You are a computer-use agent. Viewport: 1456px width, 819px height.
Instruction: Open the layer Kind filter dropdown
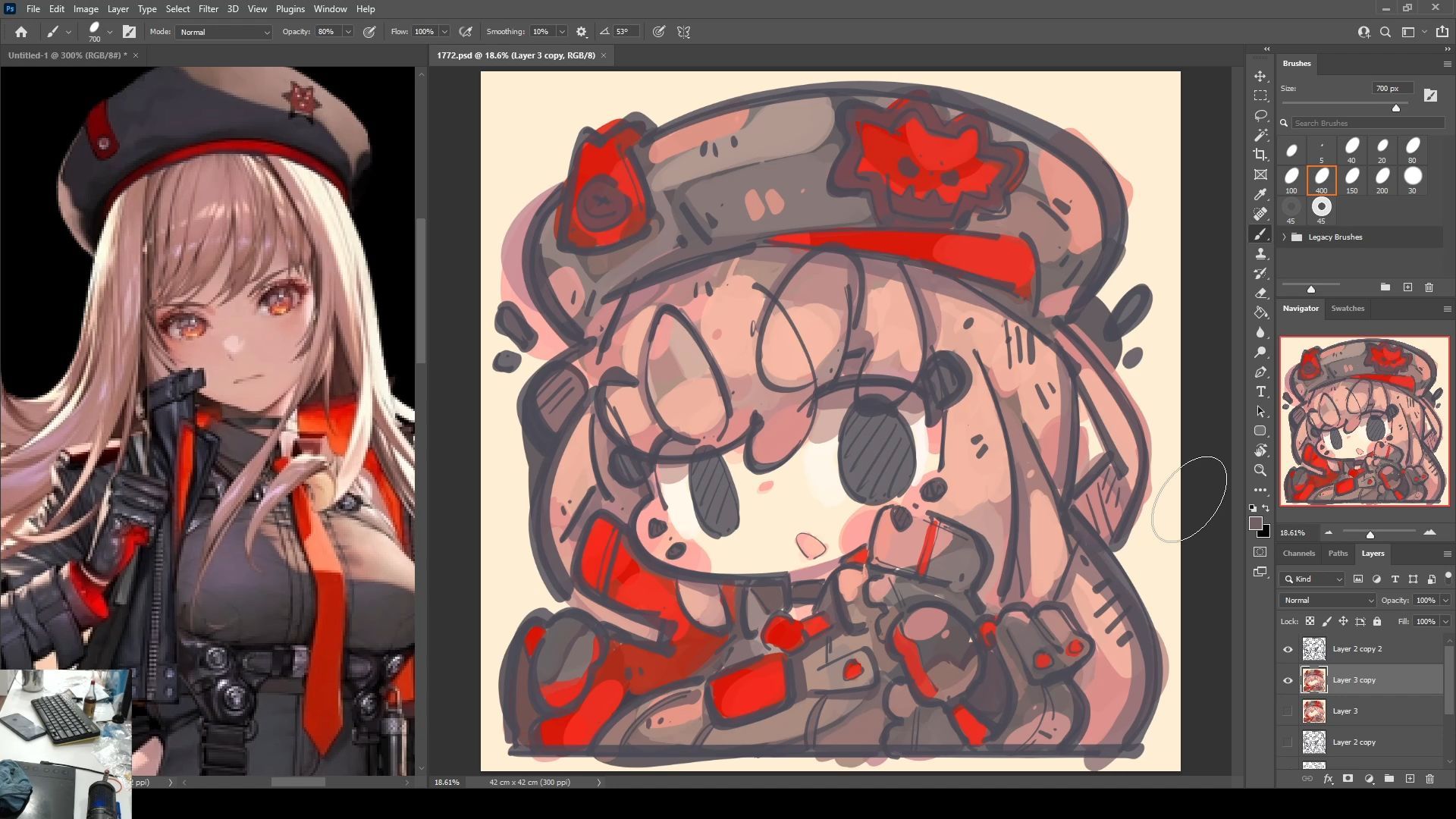click(1313, 579)
